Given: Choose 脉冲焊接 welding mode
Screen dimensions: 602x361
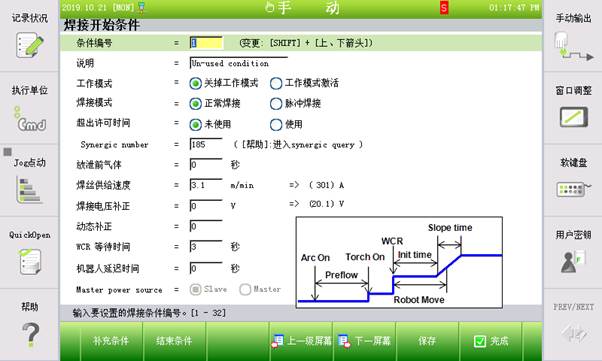Looking at the screenshot, I should point(276,104).
